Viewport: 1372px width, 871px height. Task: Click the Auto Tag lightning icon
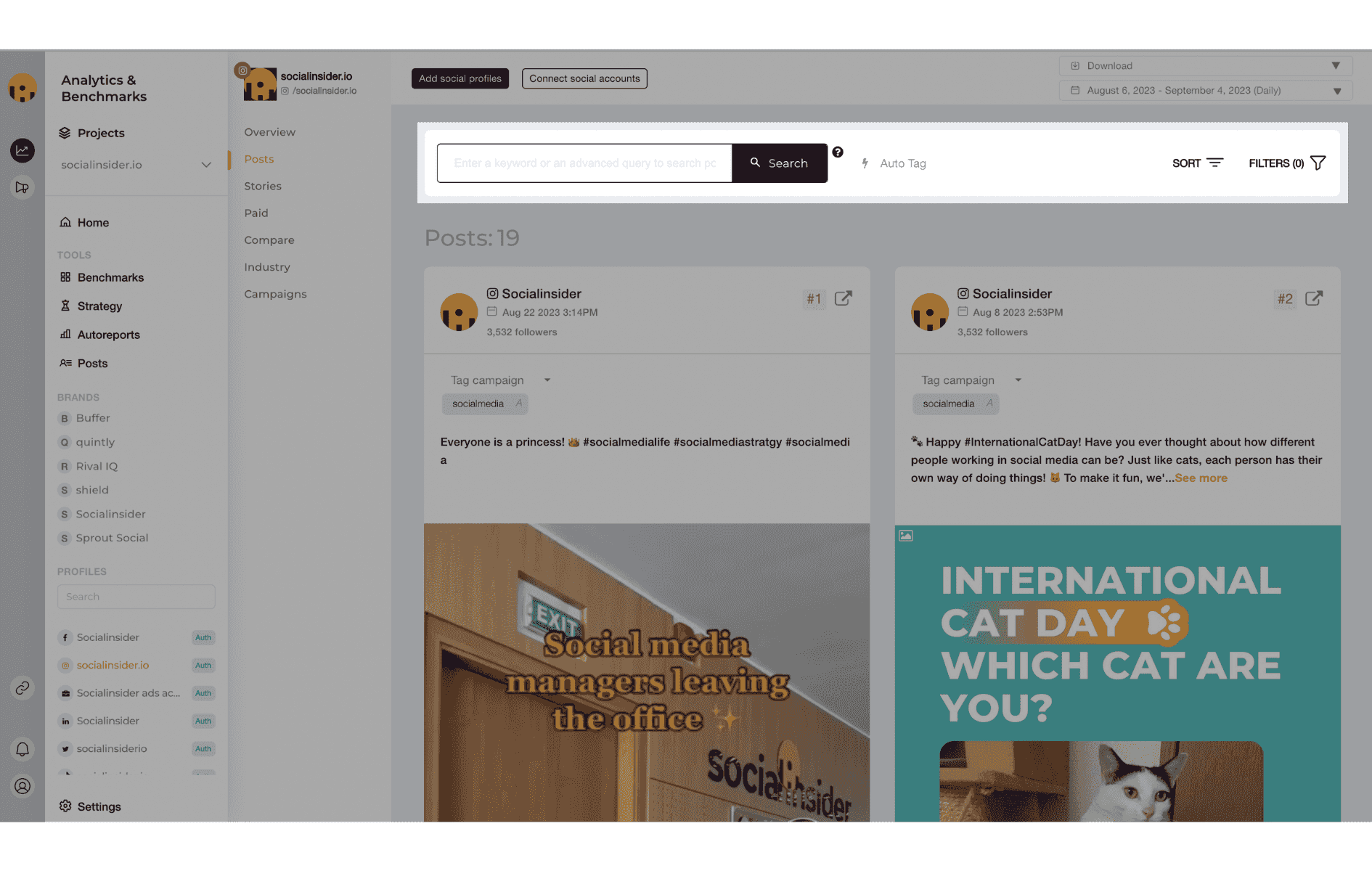coord(865,163)
